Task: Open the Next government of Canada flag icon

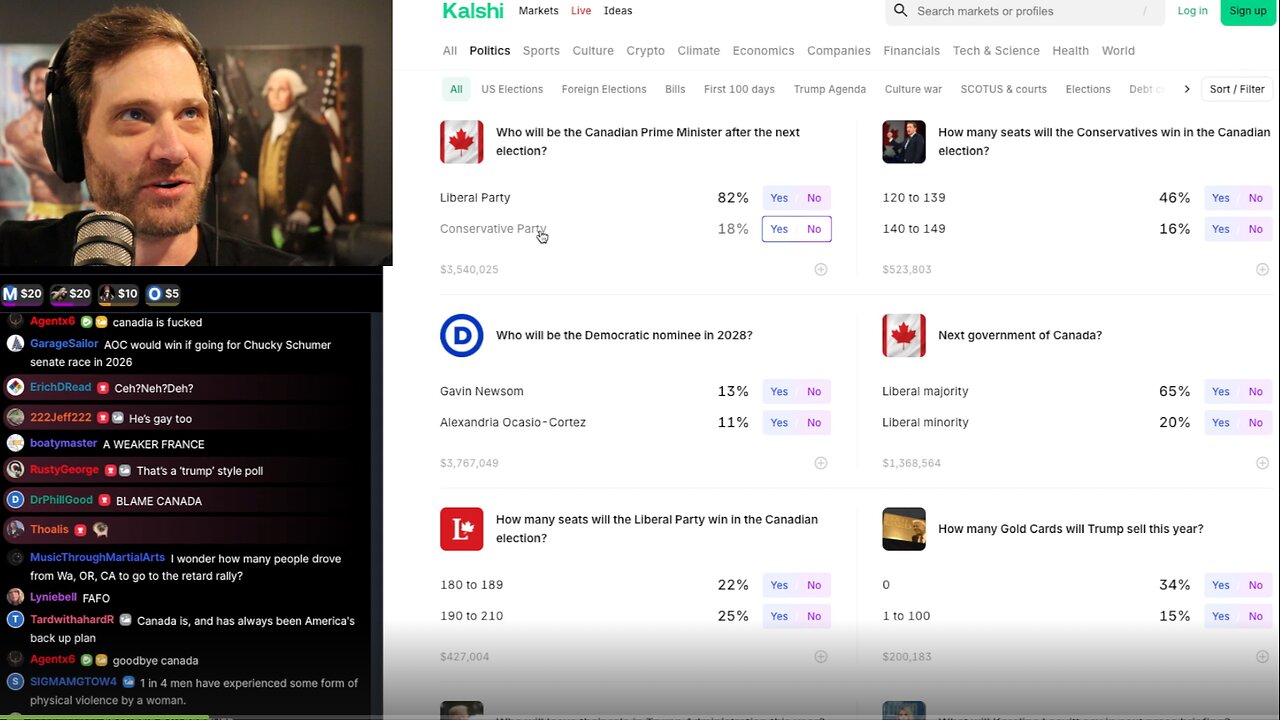Action: [904, 336]
